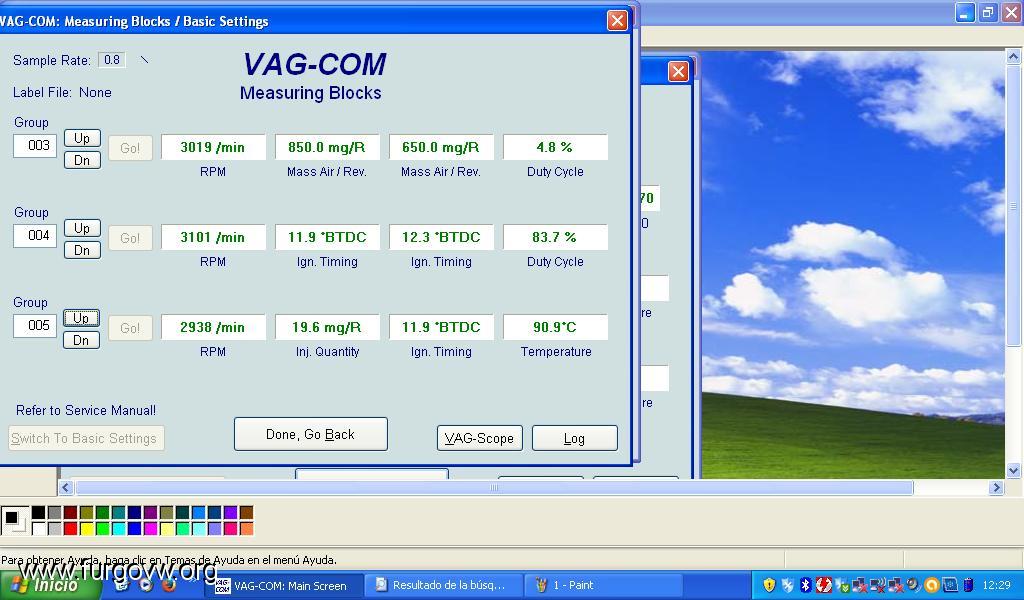The height and width of the screenshot is (600, 1024).
Task: Click Paint vertical scrollbar up arrow
Action: coord(1014,57)
